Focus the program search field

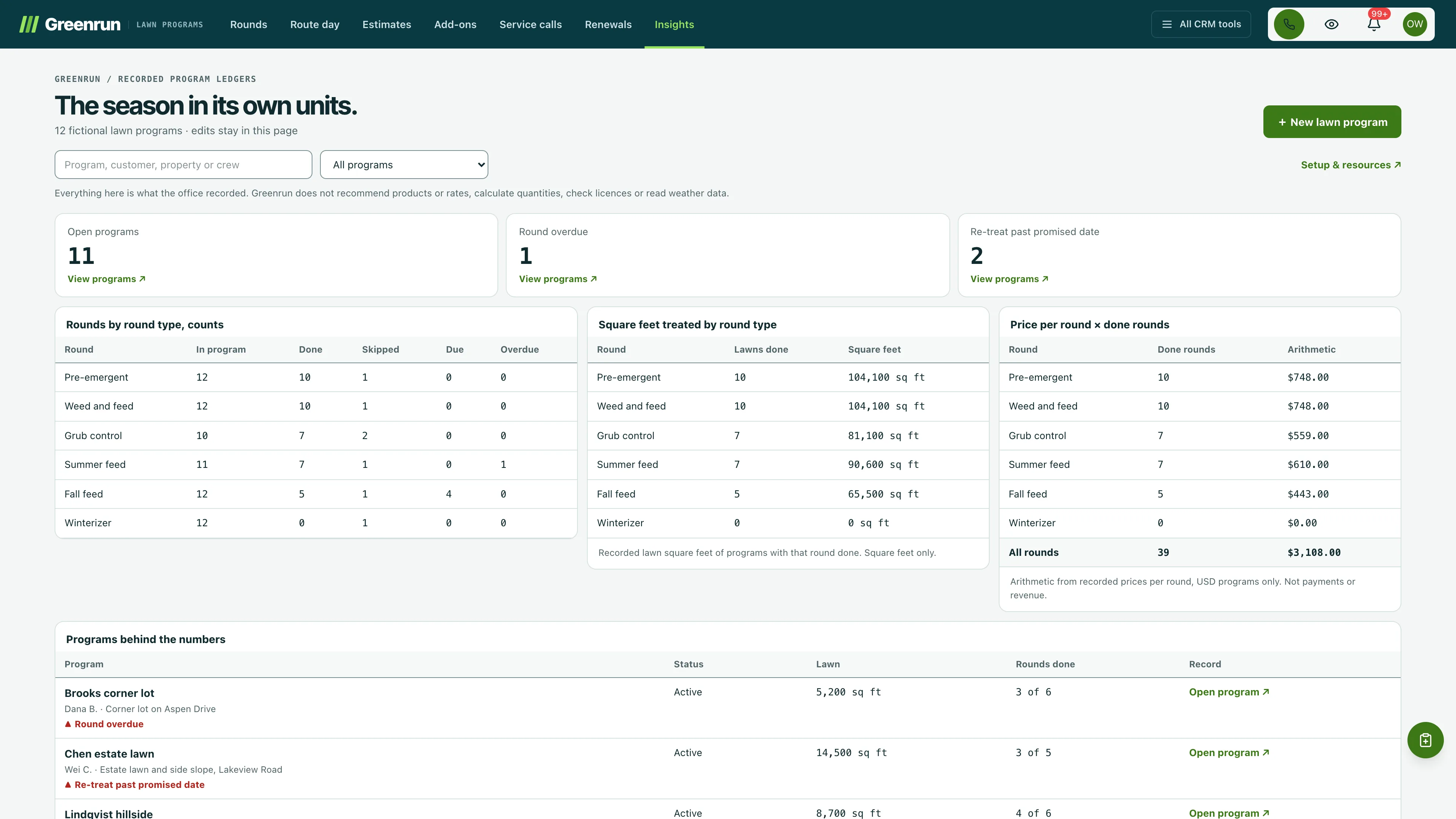(183, 165)
